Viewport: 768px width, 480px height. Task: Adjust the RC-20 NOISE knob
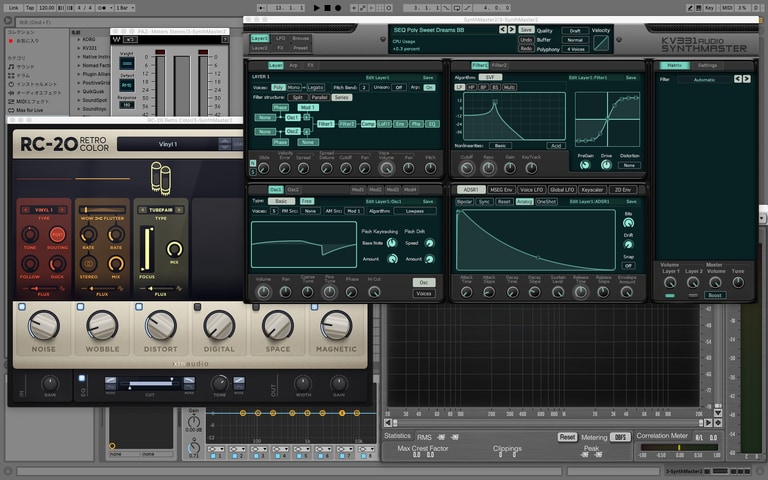coord(44,326)
